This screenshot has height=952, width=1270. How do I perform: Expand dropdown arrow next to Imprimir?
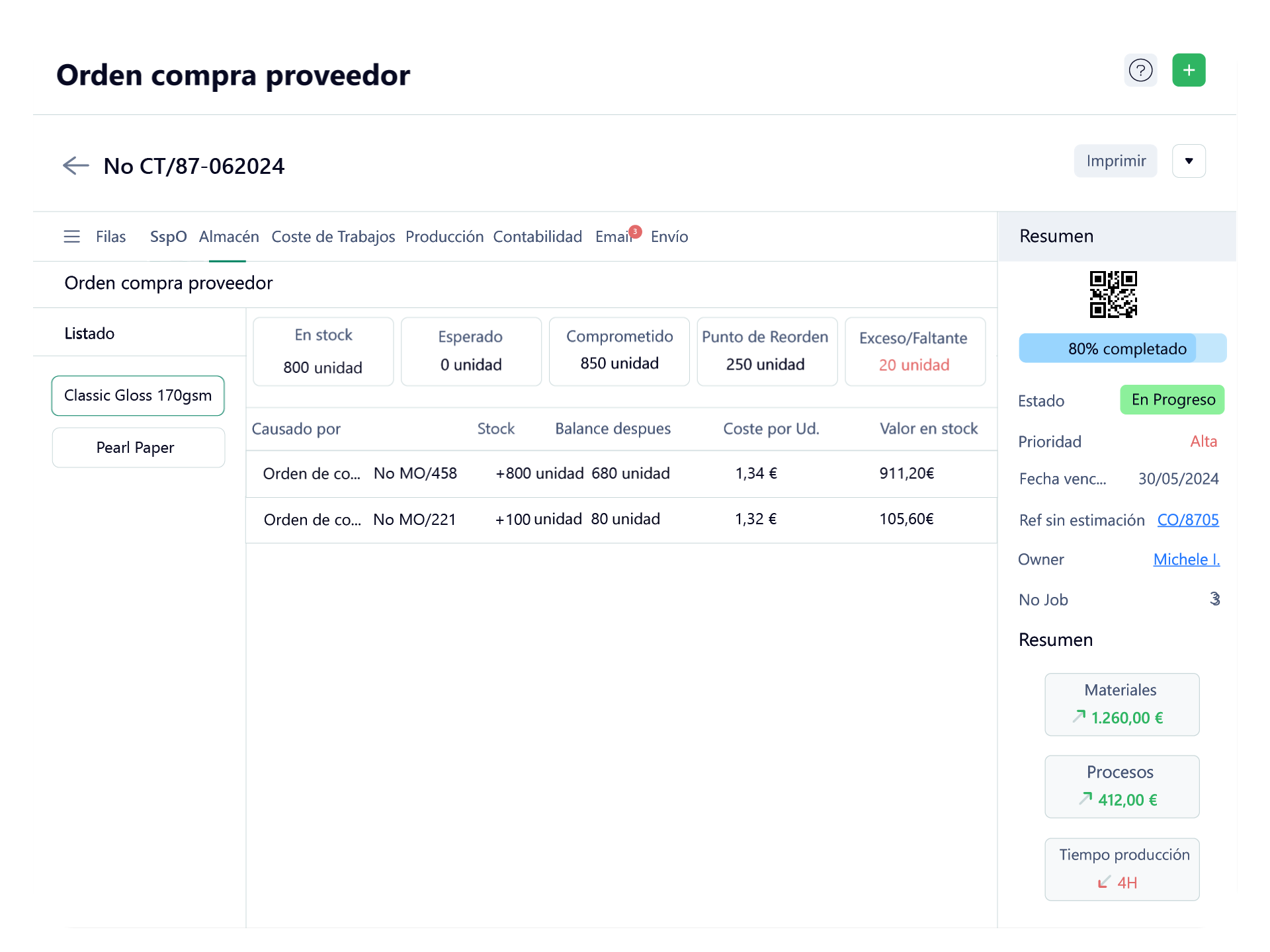coord(1189,161)
